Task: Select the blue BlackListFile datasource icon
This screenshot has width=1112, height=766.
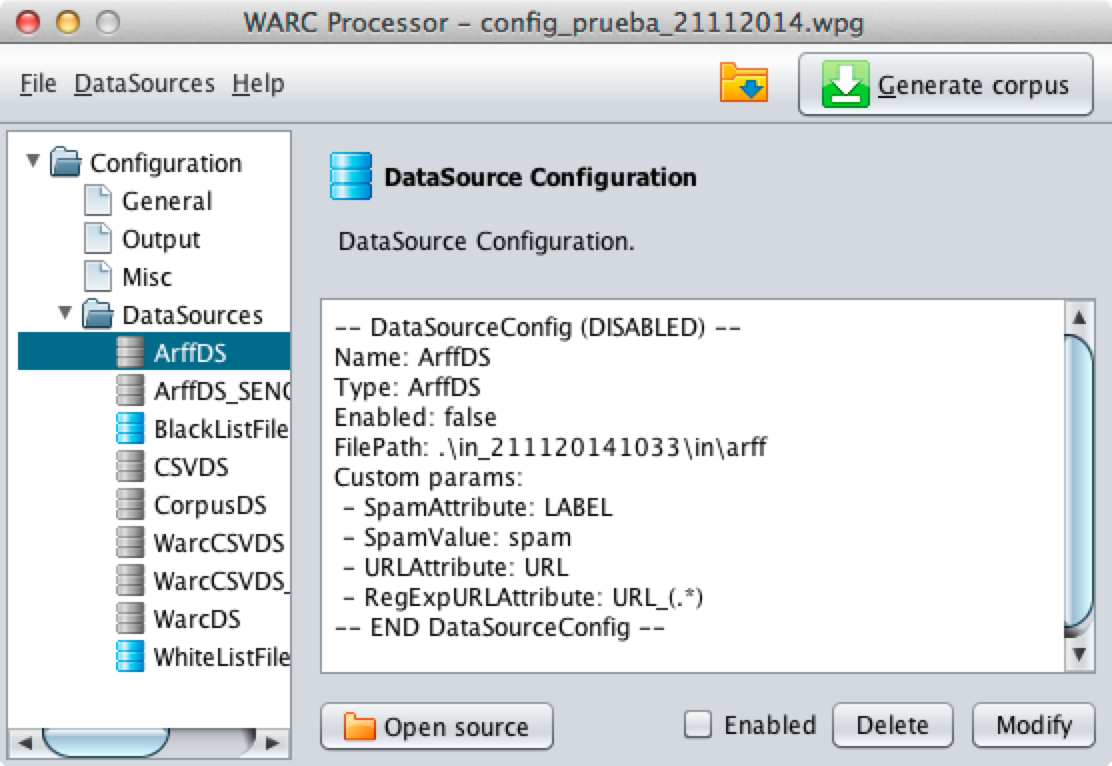Action: (130, 429)
